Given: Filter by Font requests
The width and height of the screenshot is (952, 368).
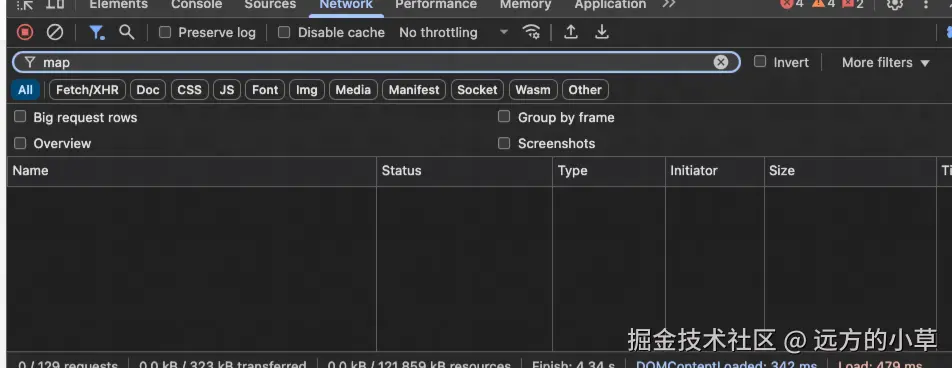Looking at the screenshot, I should pos(265,90).
